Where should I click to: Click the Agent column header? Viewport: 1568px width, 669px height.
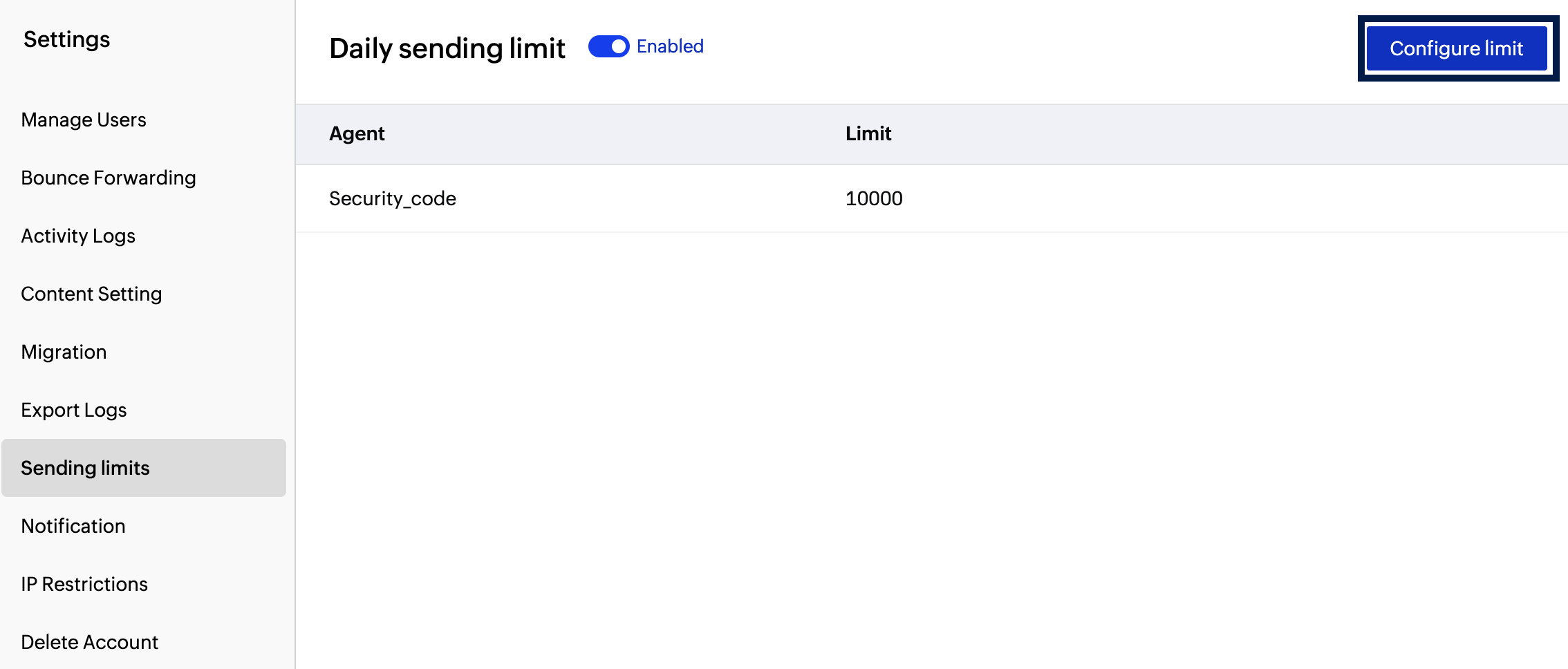point(357,133)
